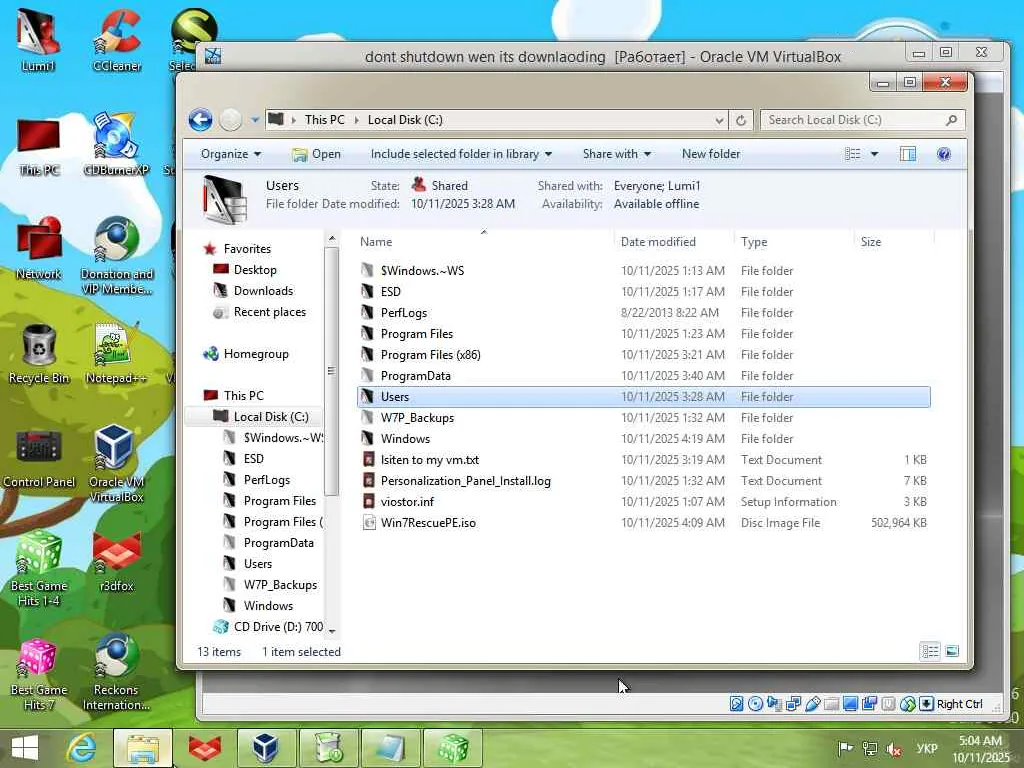Click the r3dfox taskbar icon
The image size is (1024, 768).
[204, 748]
